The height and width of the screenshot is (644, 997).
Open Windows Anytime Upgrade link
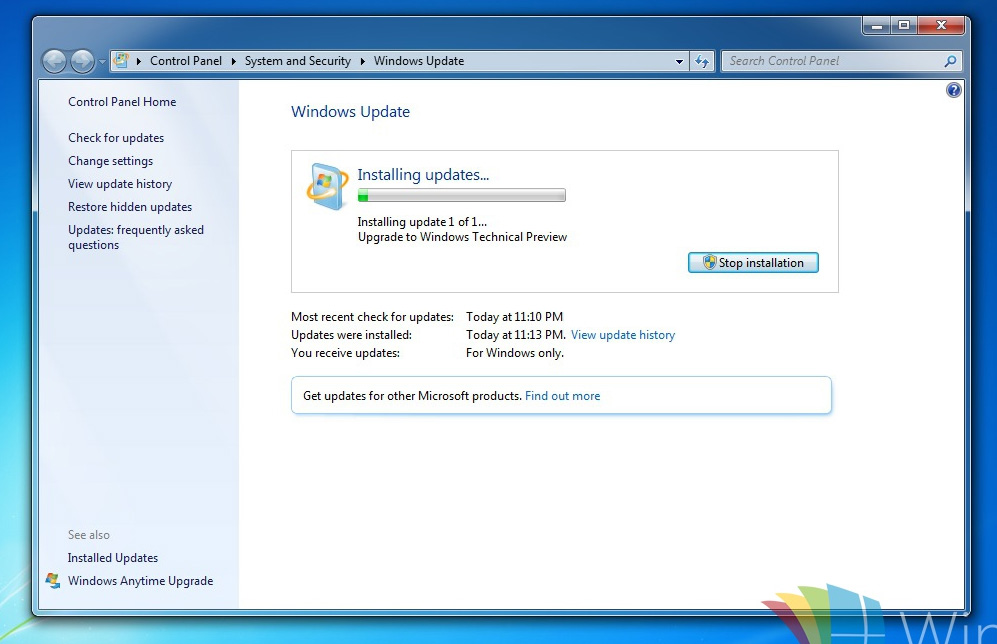click(x=141, y=580)
